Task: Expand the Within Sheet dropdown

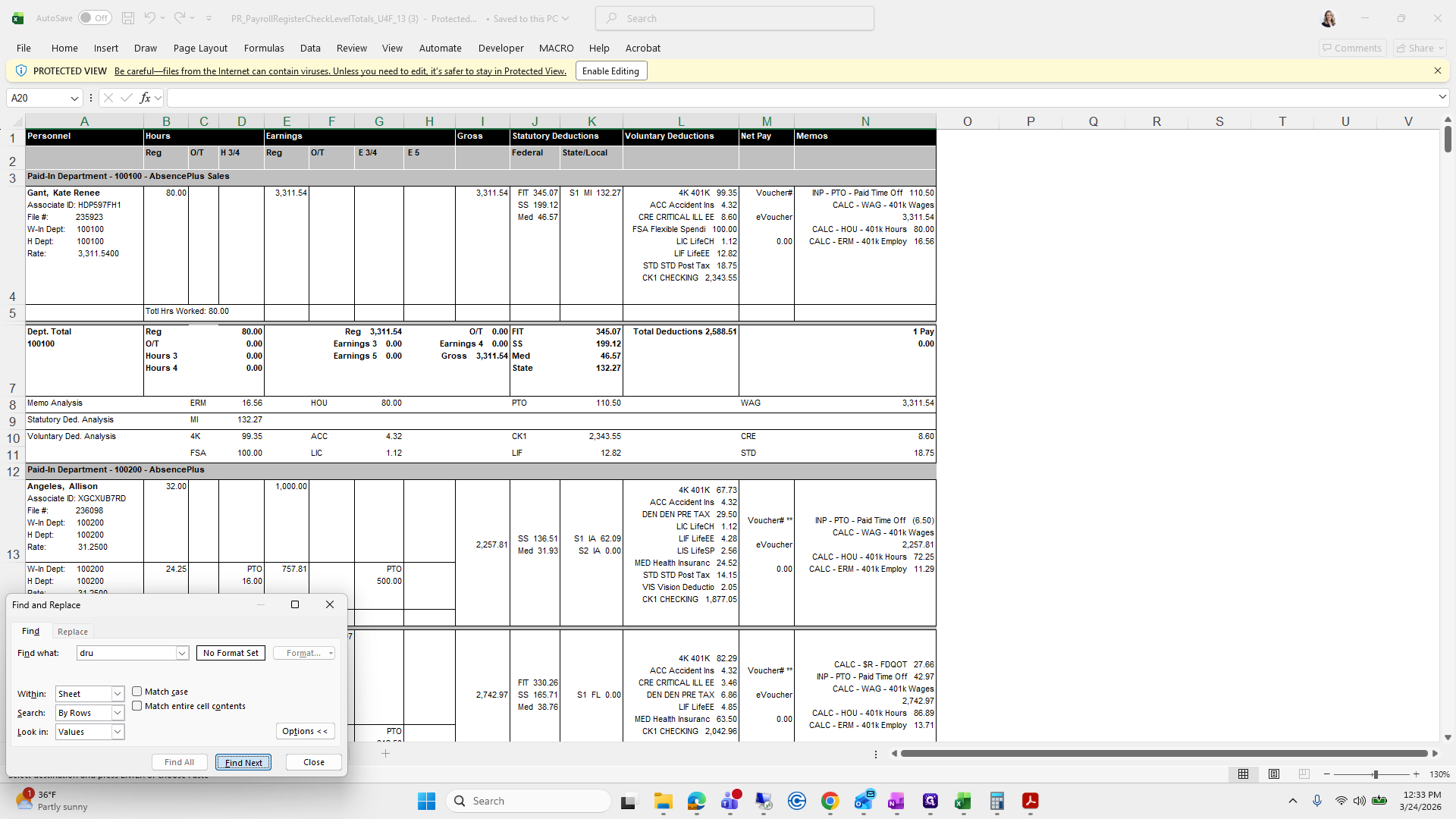Action: 118,694
